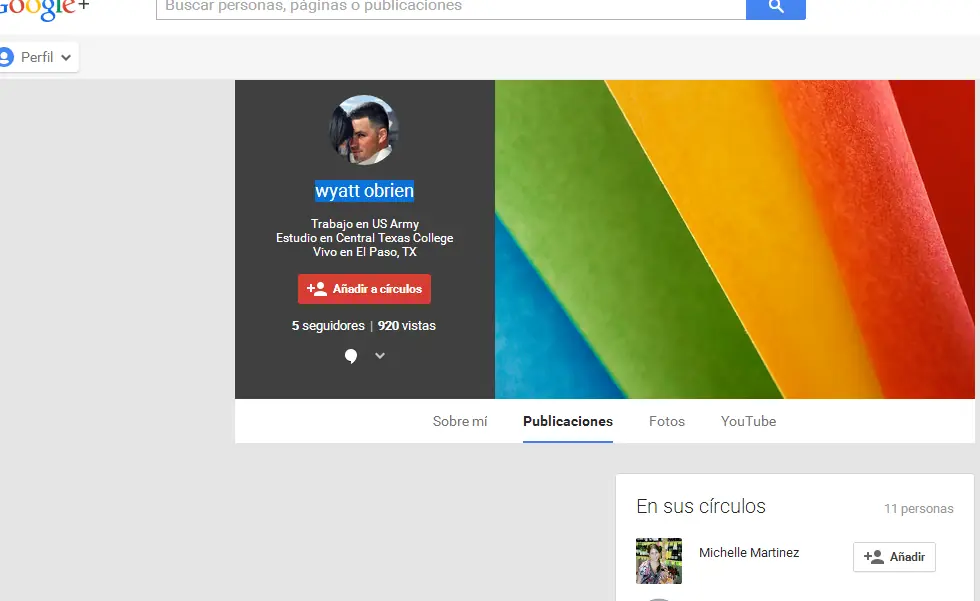Open wyatt obrien's profile photo
This screenshot has height=601, width=980.
(364, 130)
